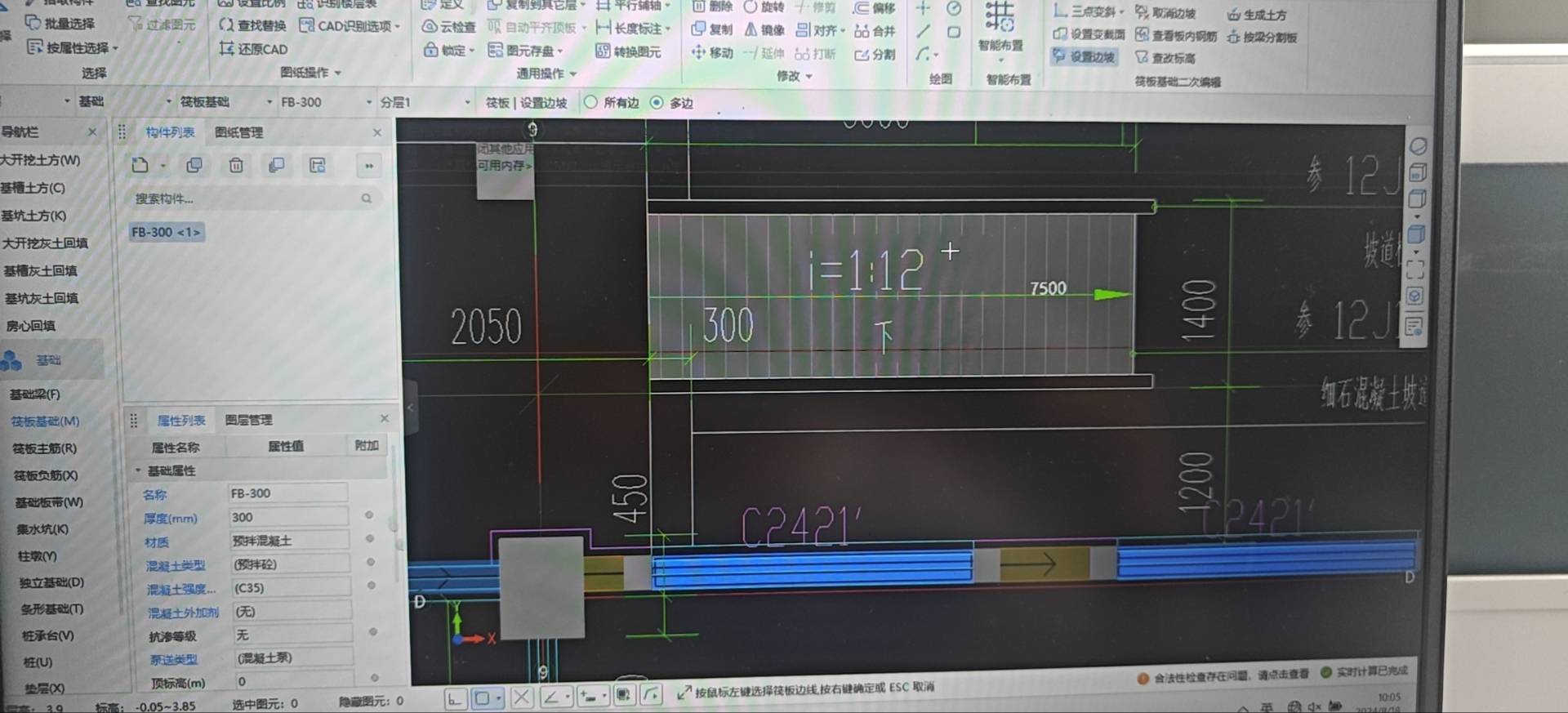Screen dimensions: 1568x713
Task: Click the 按梁分割板 split slab by beam tool
Action: pos(1263,38)
